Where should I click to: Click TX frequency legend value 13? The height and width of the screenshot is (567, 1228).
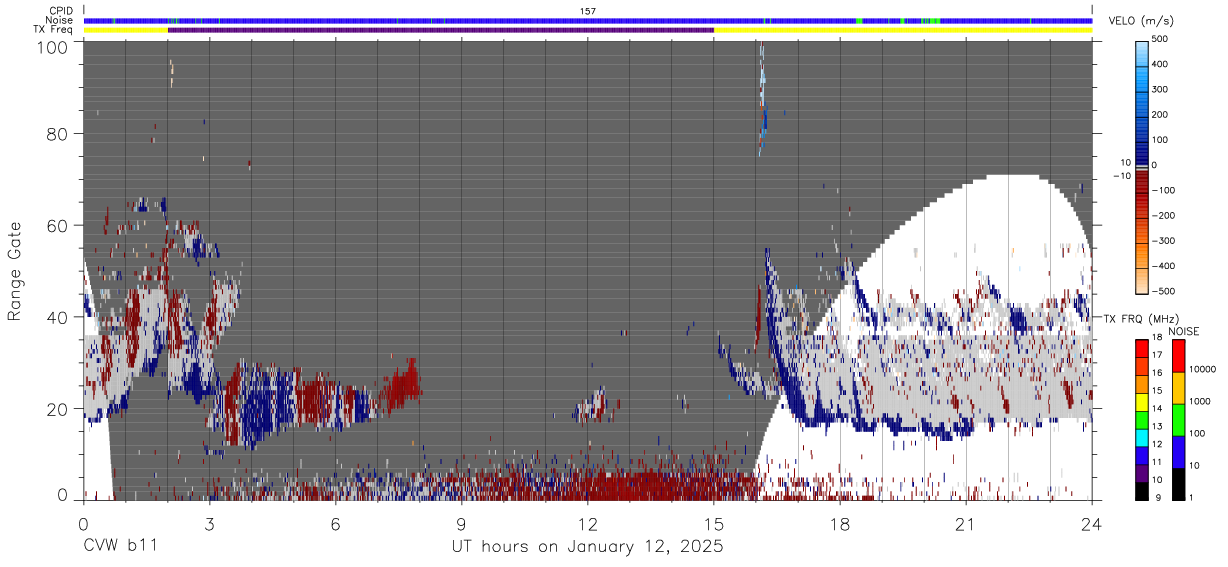click(x=1157, y=426)
